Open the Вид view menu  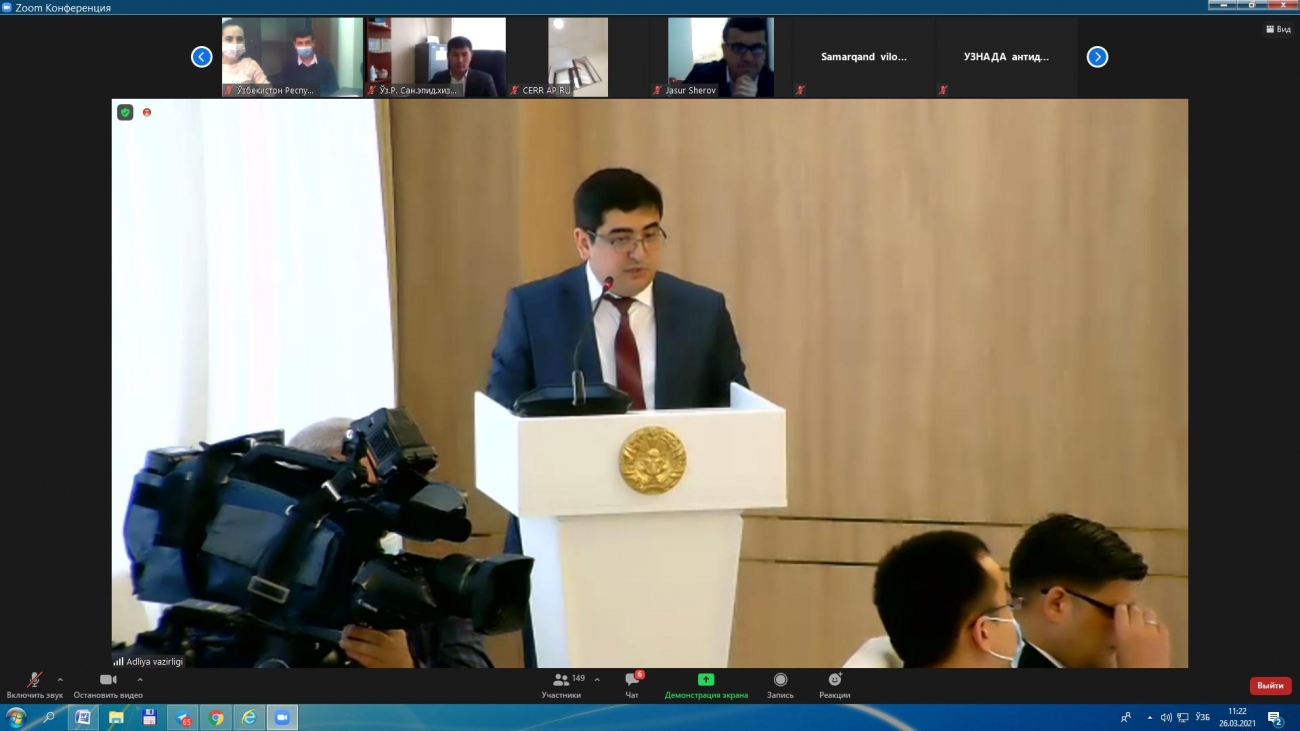click(1278, 29)
